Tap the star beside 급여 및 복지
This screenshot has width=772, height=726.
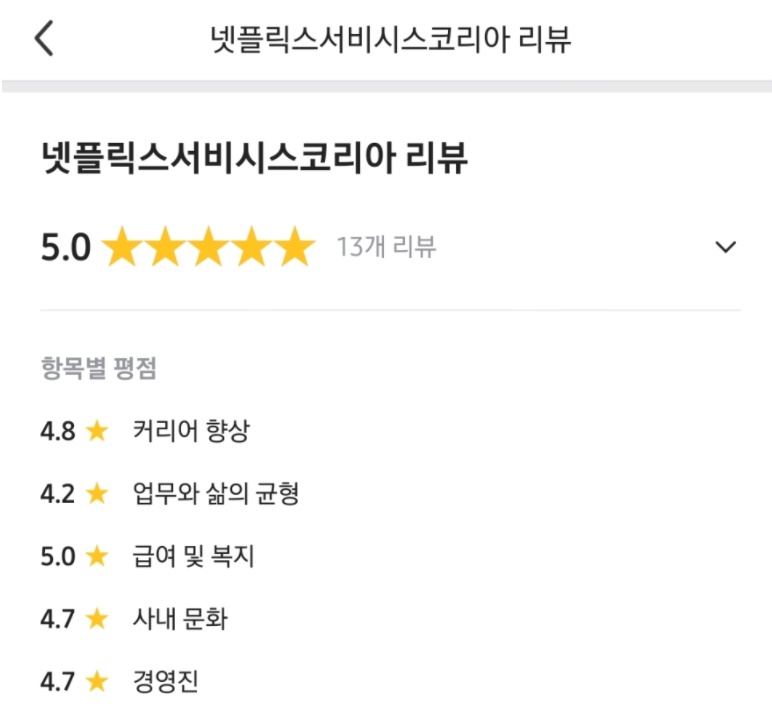96,556
